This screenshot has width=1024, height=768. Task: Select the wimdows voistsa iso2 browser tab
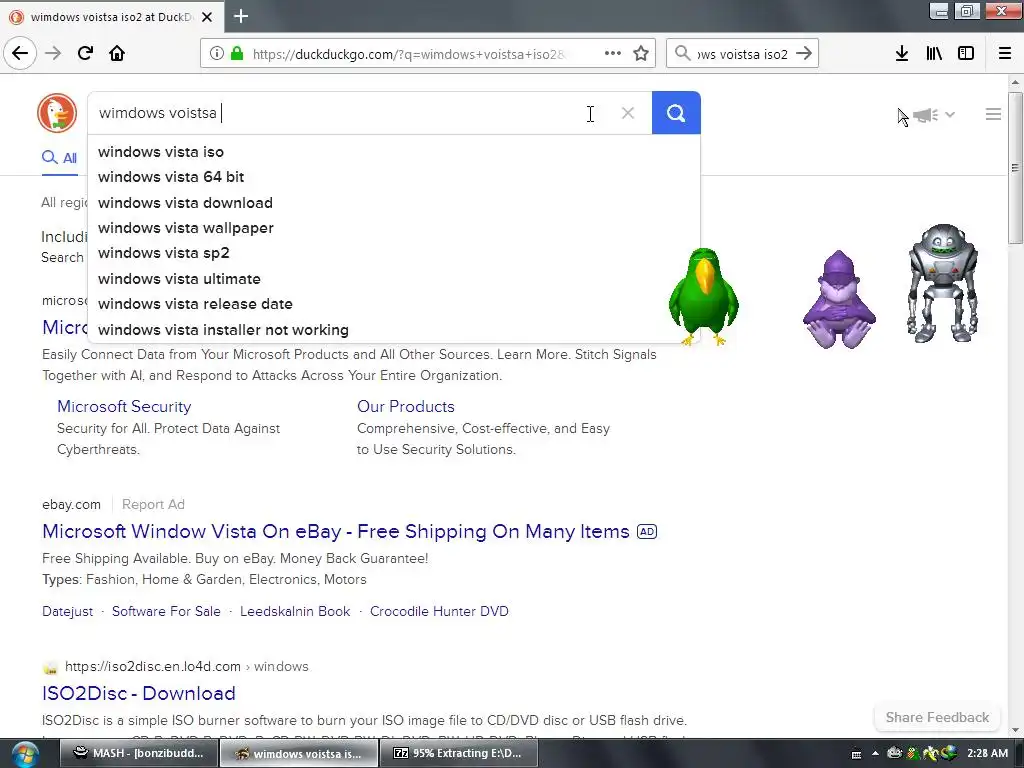coord(111,17)
